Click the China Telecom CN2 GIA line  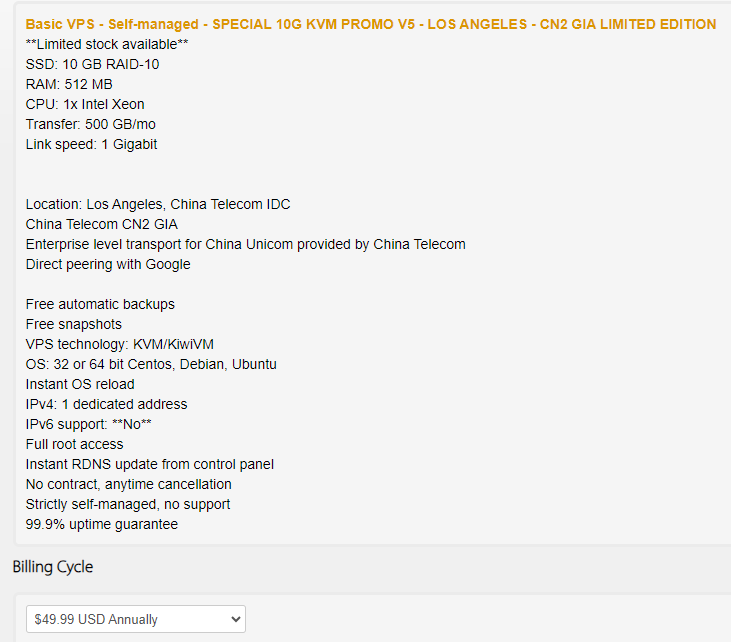(102, 224)
